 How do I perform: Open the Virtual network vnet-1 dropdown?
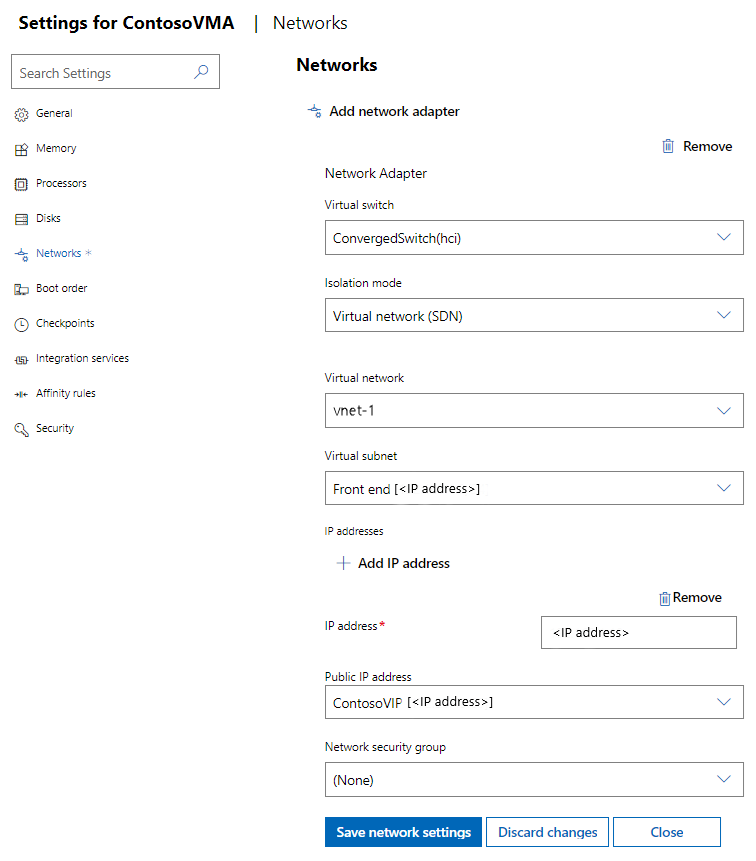tap(534, 410)
